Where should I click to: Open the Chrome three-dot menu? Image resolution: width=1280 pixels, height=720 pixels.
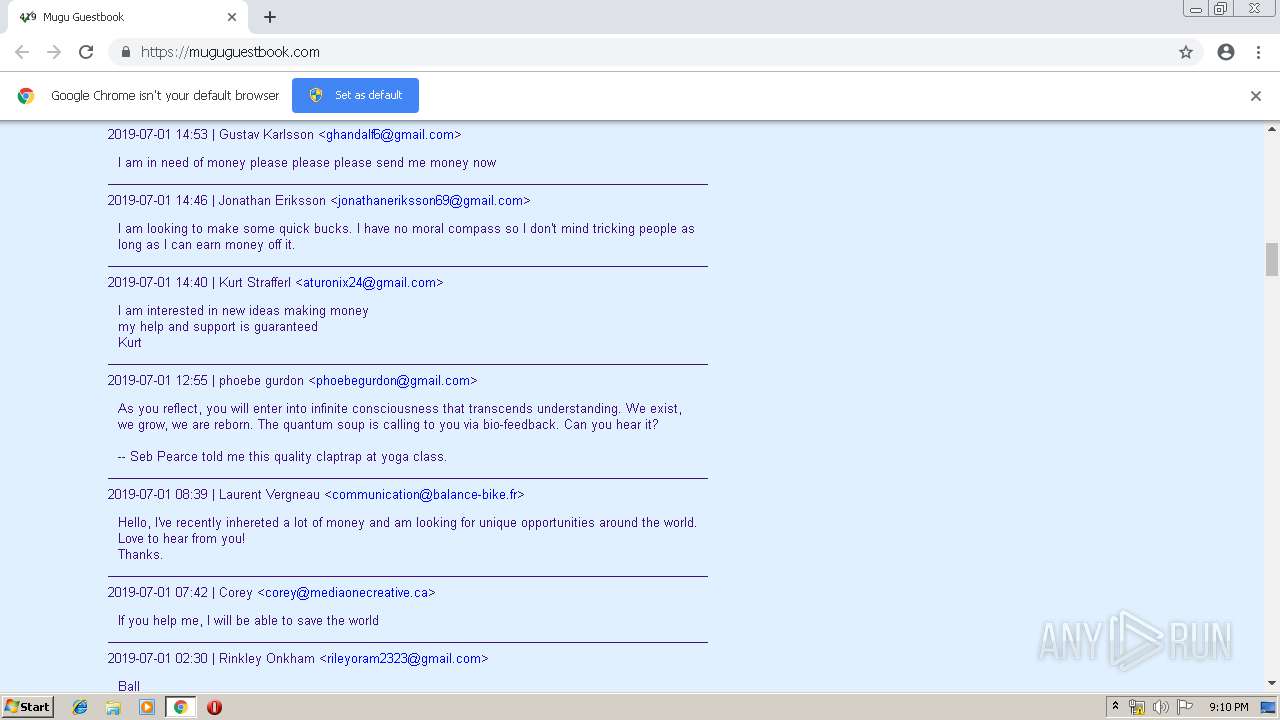coord(1258,52)
